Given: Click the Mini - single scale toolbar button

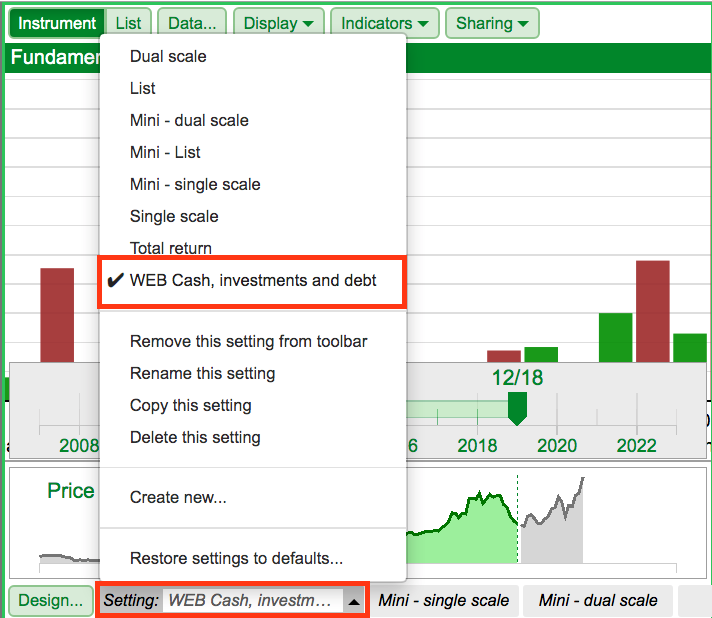Looking at the screenshot, I should click(443, 600).
